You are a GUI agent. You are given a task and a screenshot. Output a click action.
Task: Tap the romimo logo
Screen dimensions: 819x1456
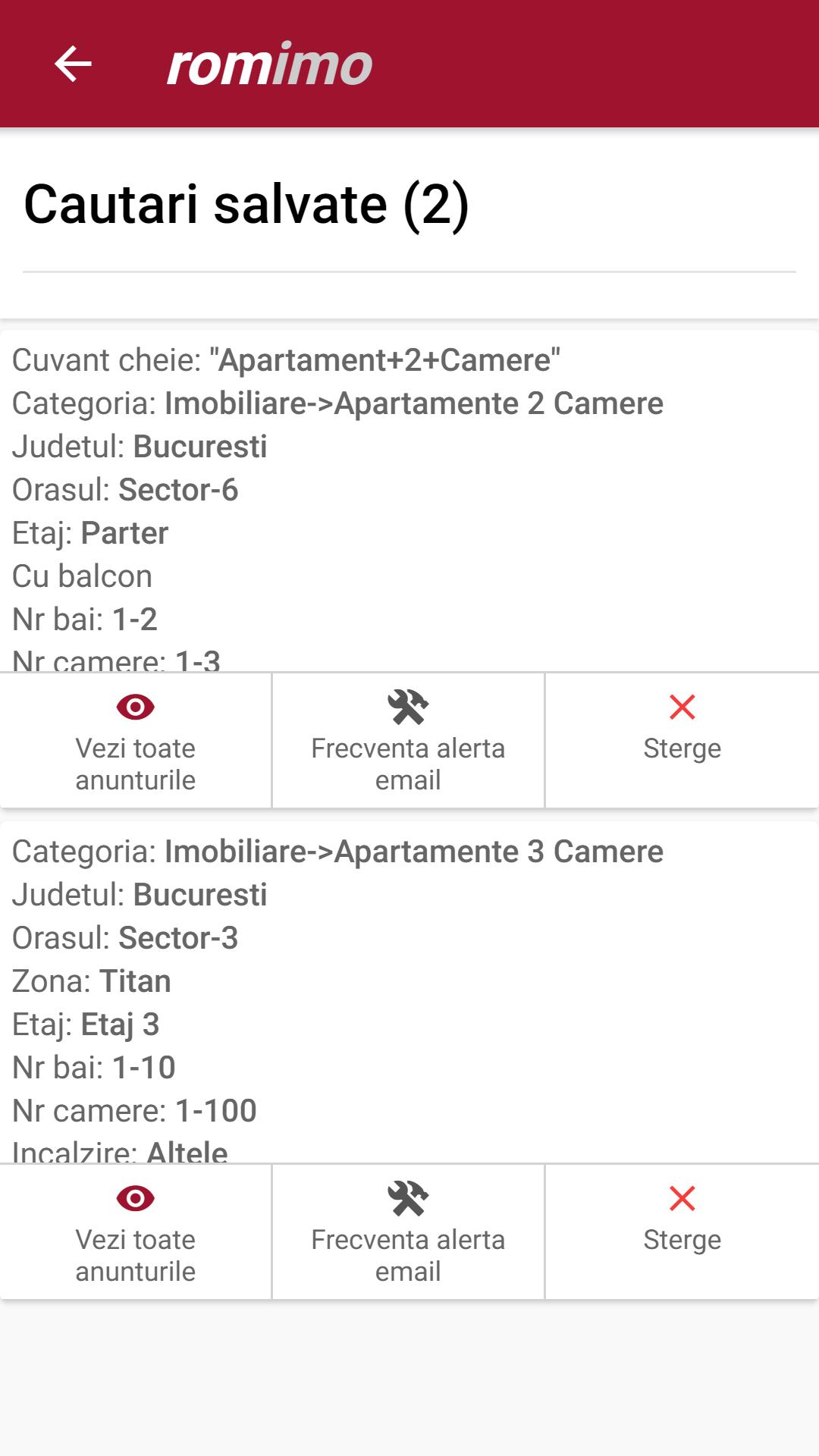click(x=269, y=64)
